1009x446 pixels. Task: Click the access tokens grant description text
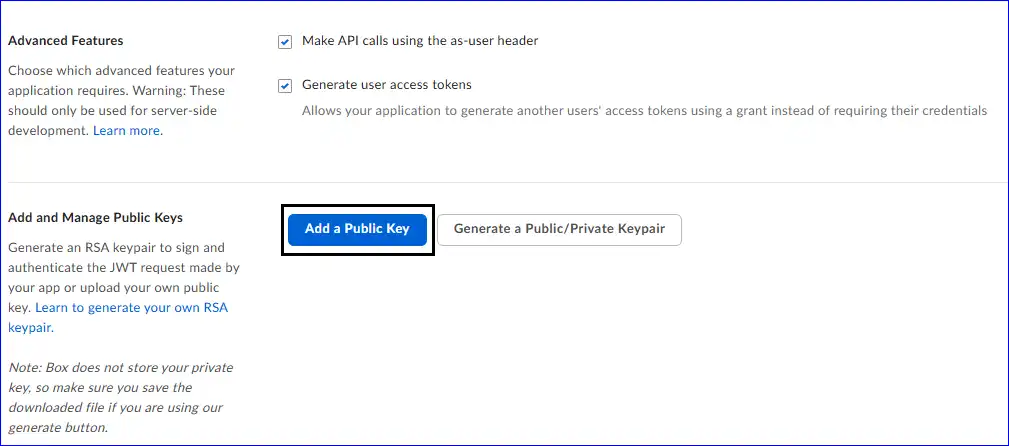[x=644, y=110]
